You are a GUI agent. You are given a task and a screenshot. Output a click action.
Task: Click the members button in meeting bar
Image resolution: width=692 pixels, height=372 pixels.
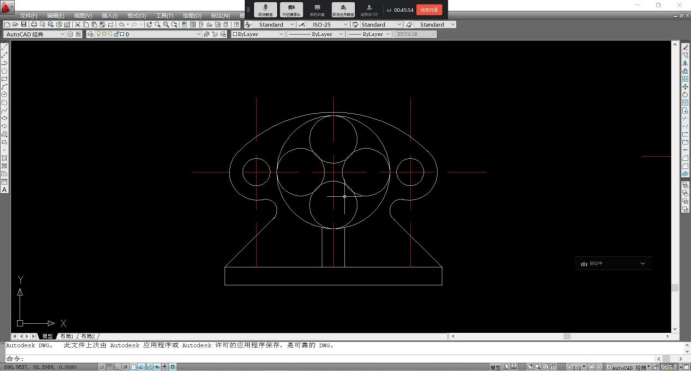tap(369, 9)
